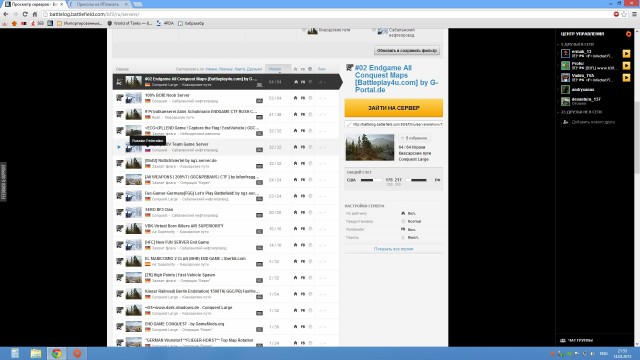Click avatar of friend andryuanas
This screenshot has width=640, height=360.
(565, 89)
